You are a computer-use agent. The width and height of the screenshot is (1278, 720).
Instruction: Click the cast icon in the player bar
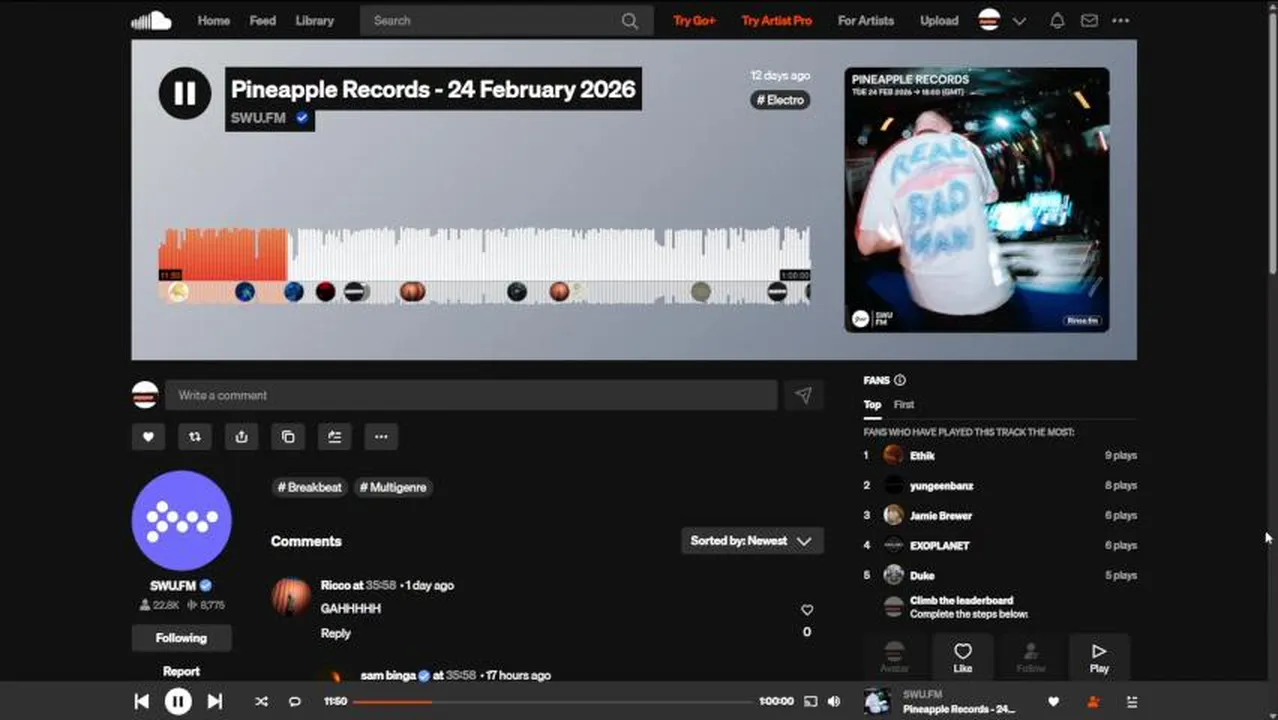[811, 702]
